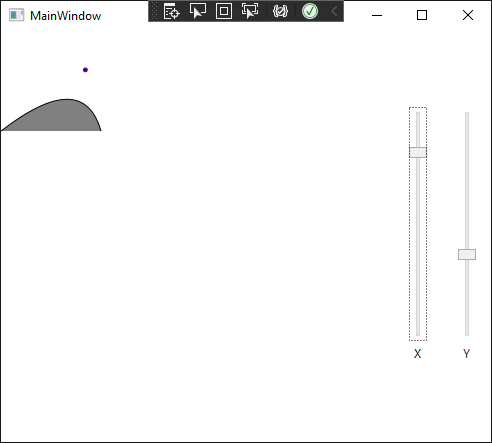492x443 pixels.
Task: Click the Y slider thumb
Action: (x=467, y=254)
